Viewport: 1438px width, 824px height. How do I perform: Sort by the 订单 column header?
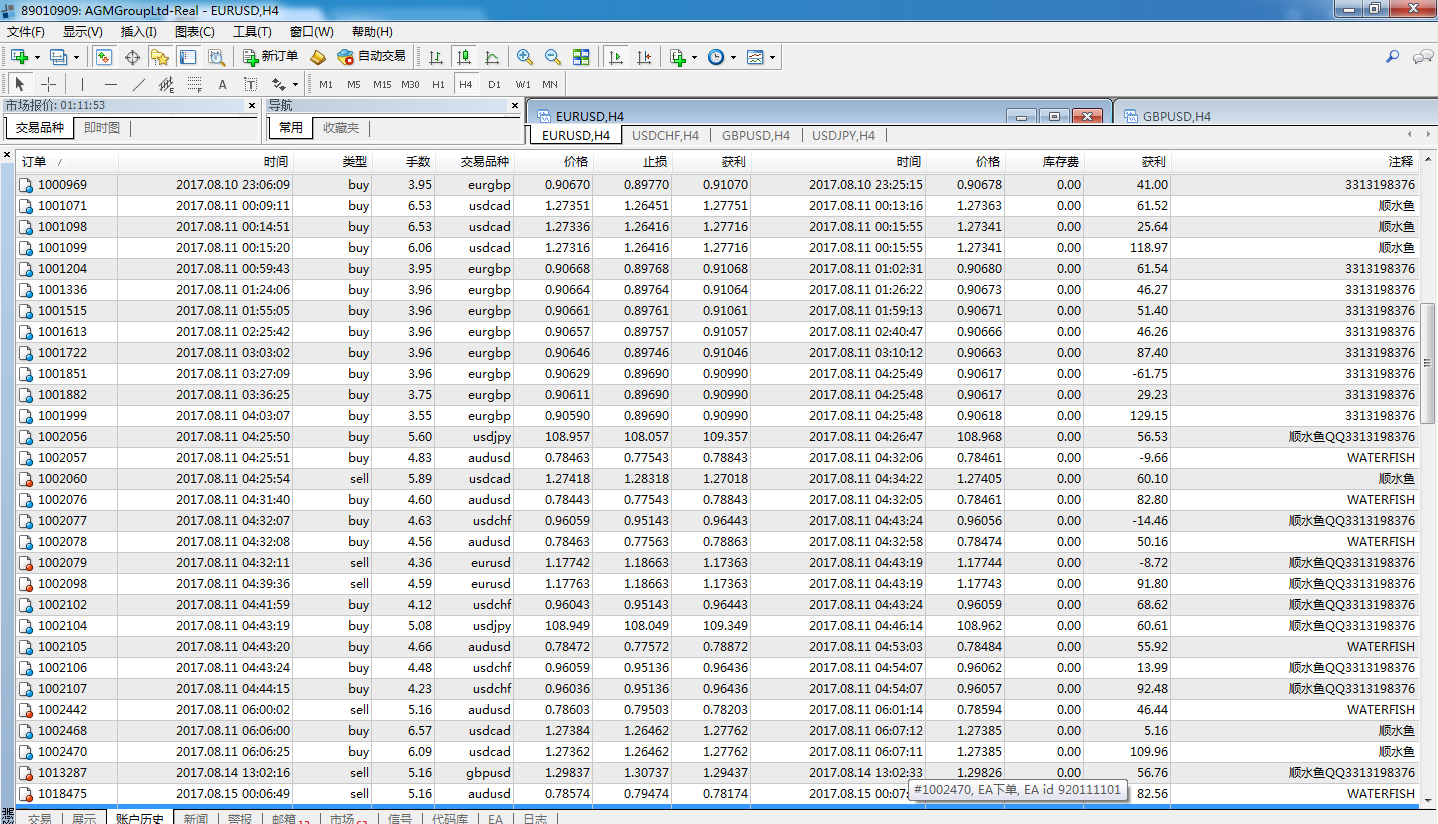(67, 161)
